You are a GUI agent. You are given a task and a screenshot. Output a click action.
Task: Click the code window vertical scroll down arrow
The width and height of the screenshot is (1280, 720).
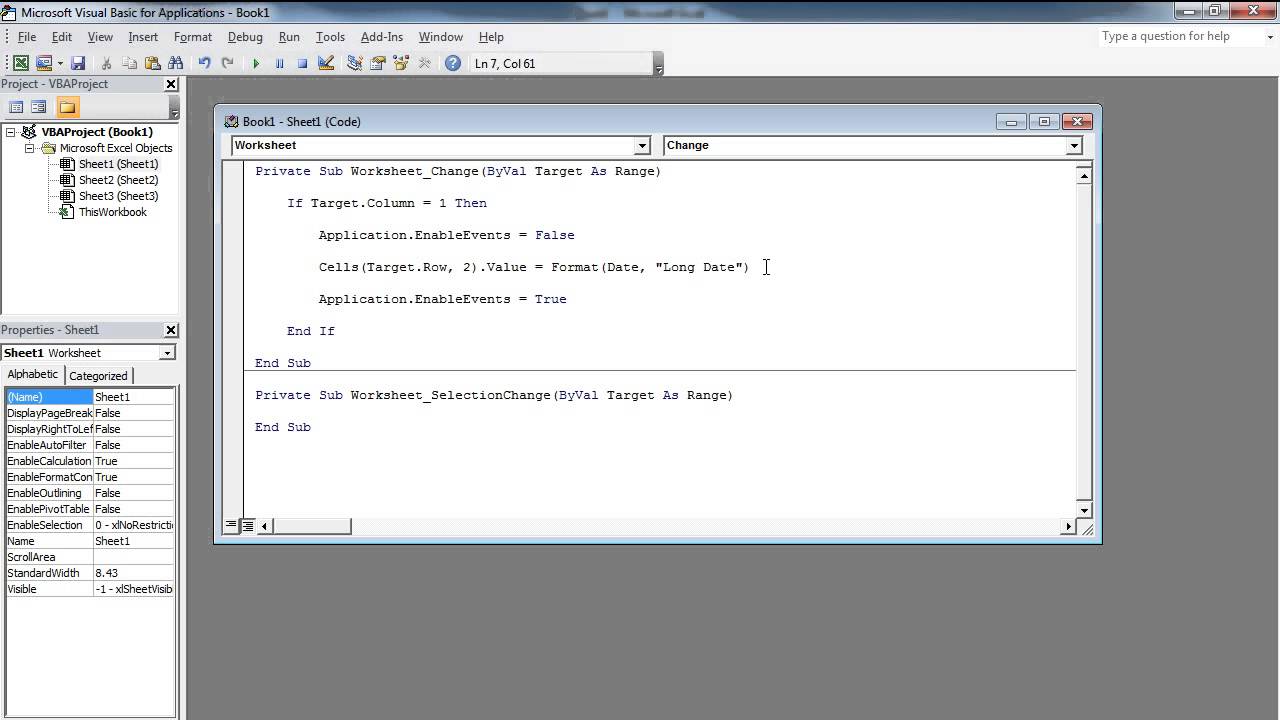pyautogui.click(x=1084, y=509)
